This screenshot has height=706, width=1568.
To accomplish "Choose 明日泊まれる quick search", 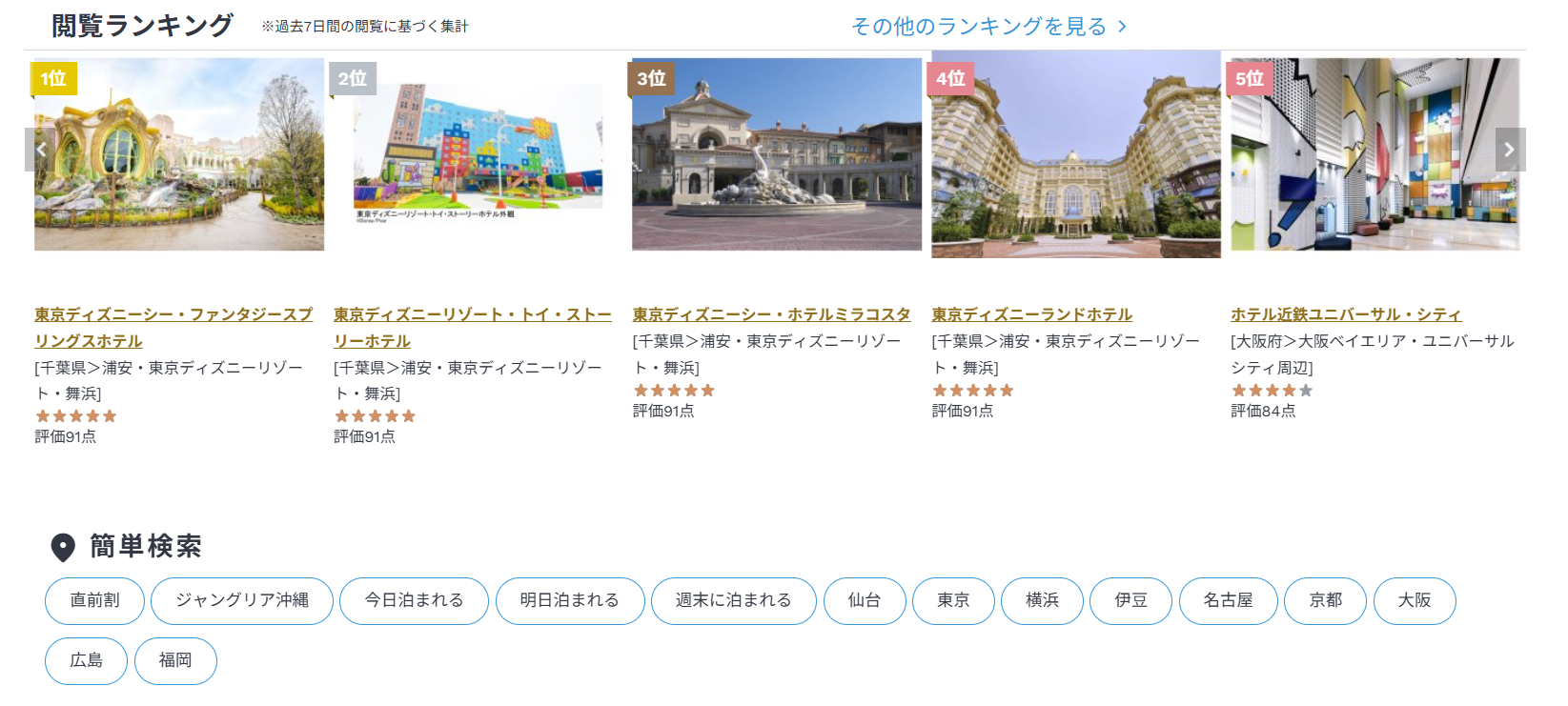I will tap(569, 600).
